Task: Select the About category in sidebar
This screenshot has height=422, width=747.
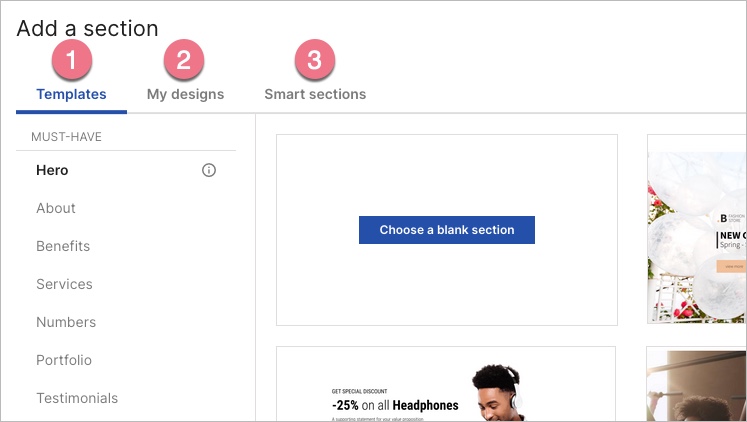Action: click(56, 208)
